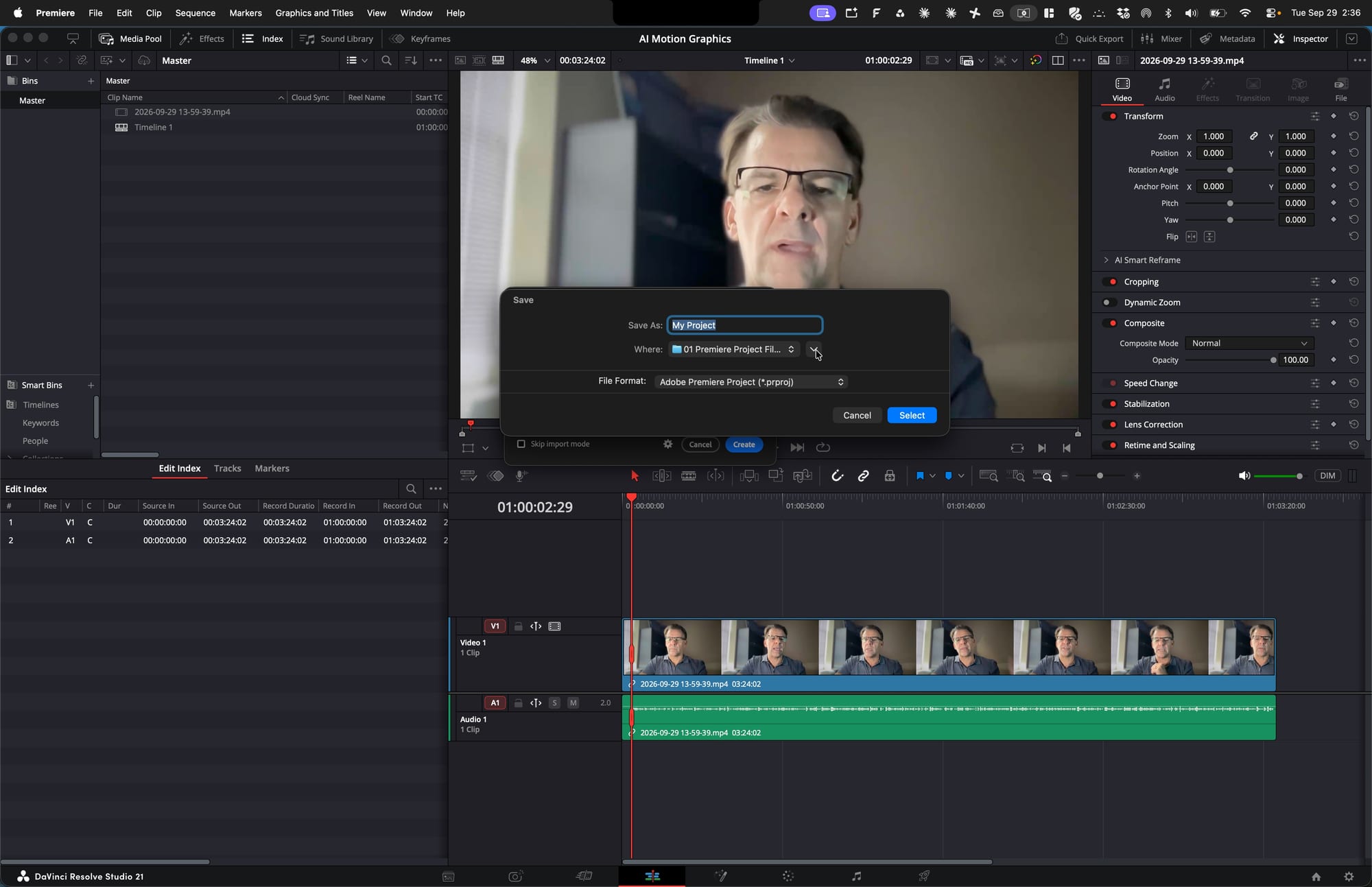Image resolution: width=1372 pixels, height=887 pixels.
Task: Toggle the Inspector panel
Action: pos(1301,39)
